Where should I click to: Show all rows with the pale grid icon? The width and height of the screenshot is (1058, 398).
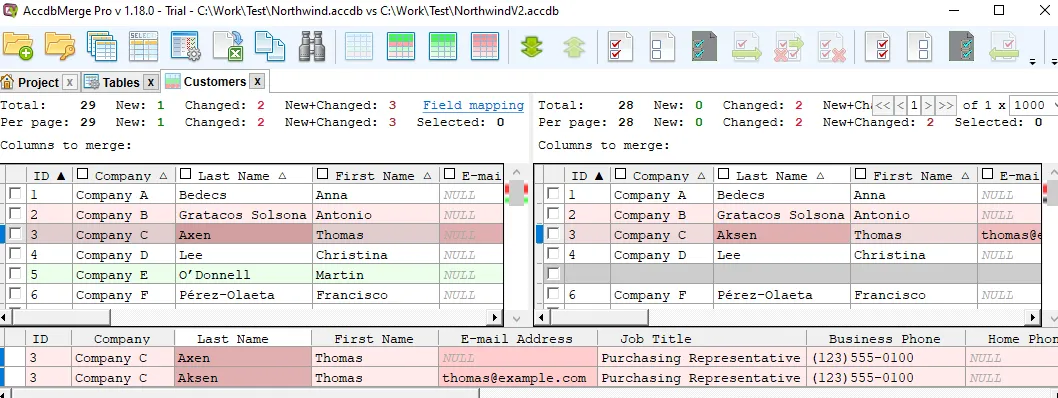pos(358,46)
